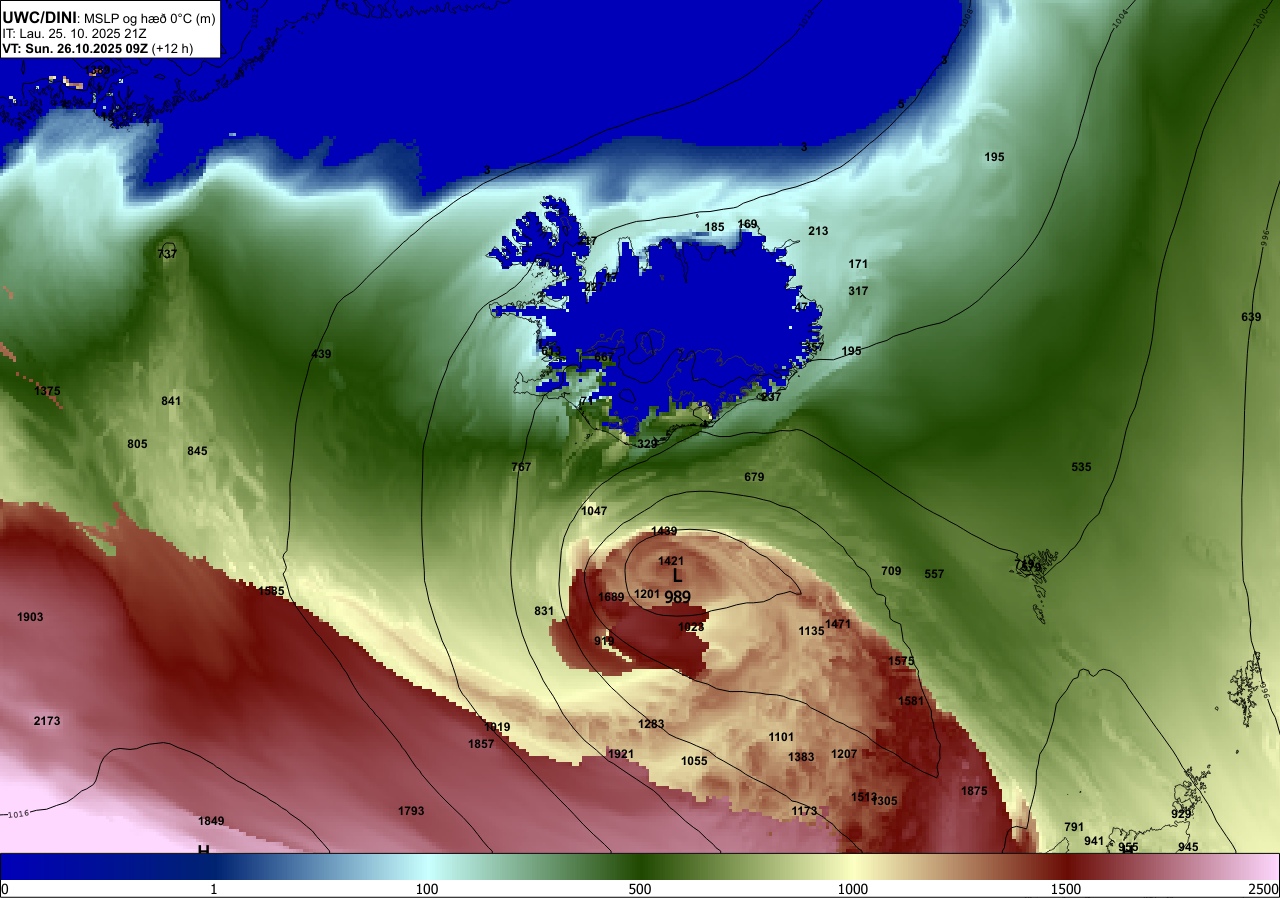Image resolution: width=1280 pixels, height=898 pixels.
Task: Click the map value '1849'
Action: 211,821
